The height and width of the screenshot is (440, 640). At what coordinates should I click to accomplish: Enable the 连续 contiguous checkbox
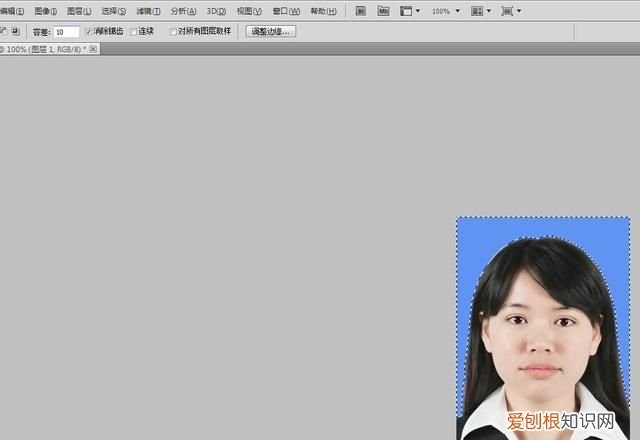point(133,31)
